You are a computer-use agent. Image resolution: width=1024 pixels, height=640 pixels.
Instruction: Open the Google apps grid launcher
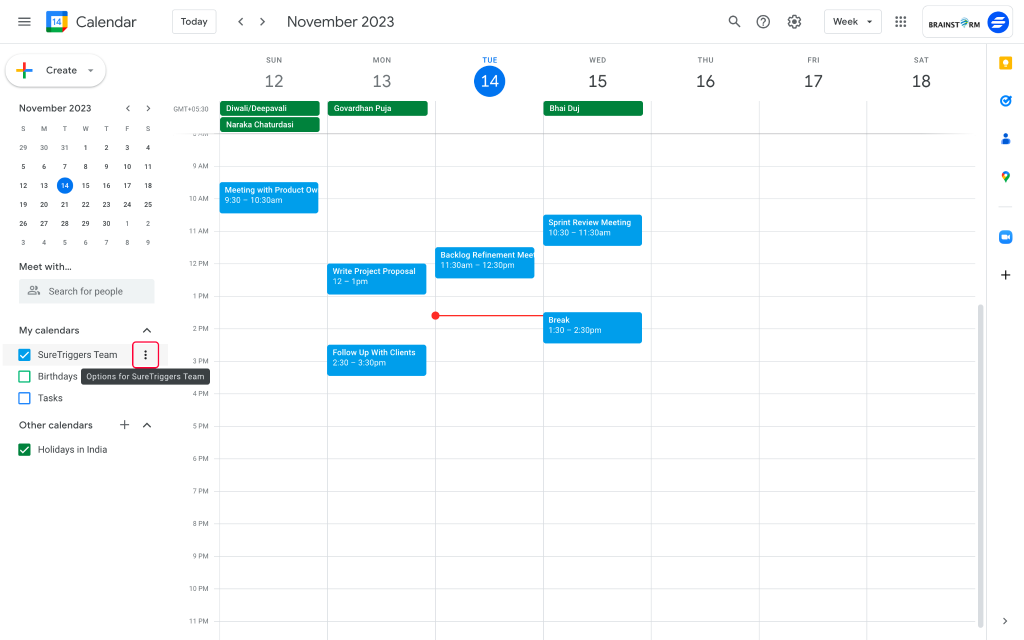[x=898, y=21]
